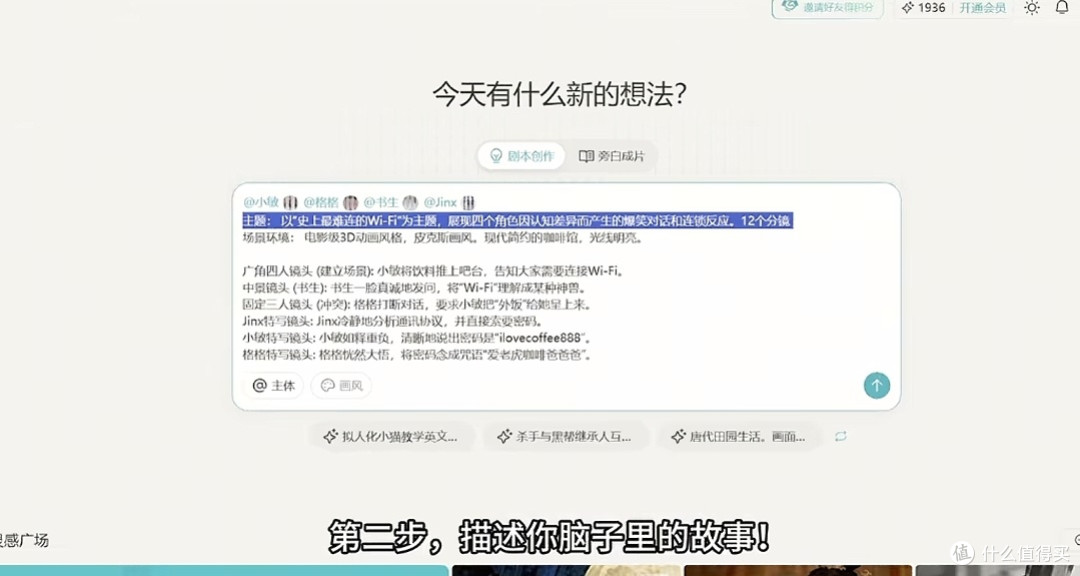Click the 小敏特写镜头 line
1080x576 pixels.
(417, 338)
